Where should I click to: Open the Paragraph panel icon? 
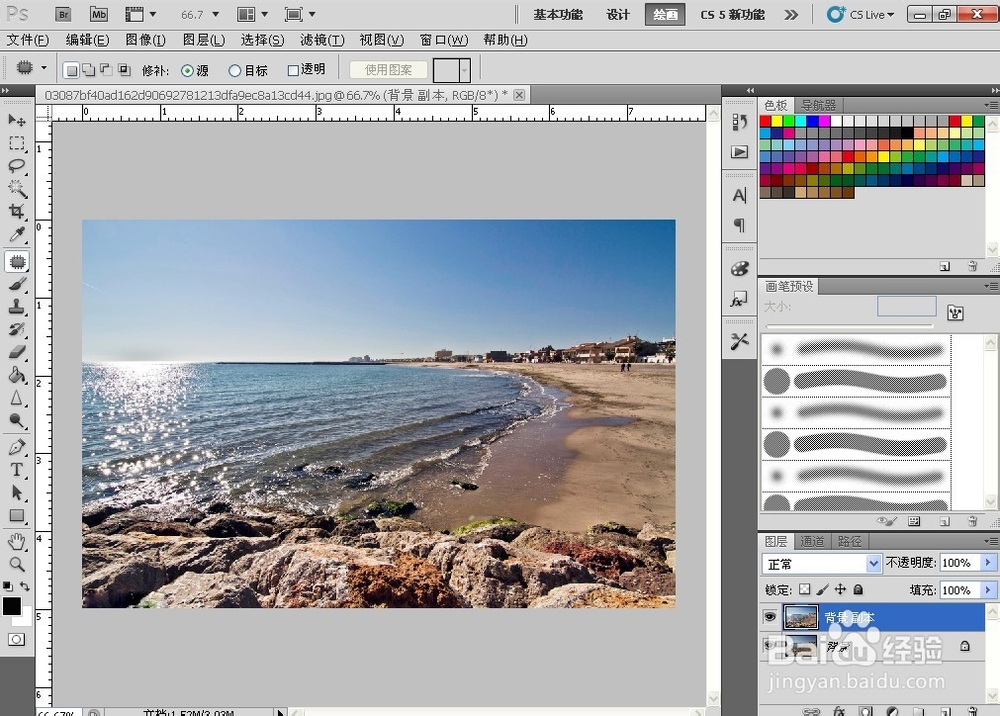pos(739,225)
